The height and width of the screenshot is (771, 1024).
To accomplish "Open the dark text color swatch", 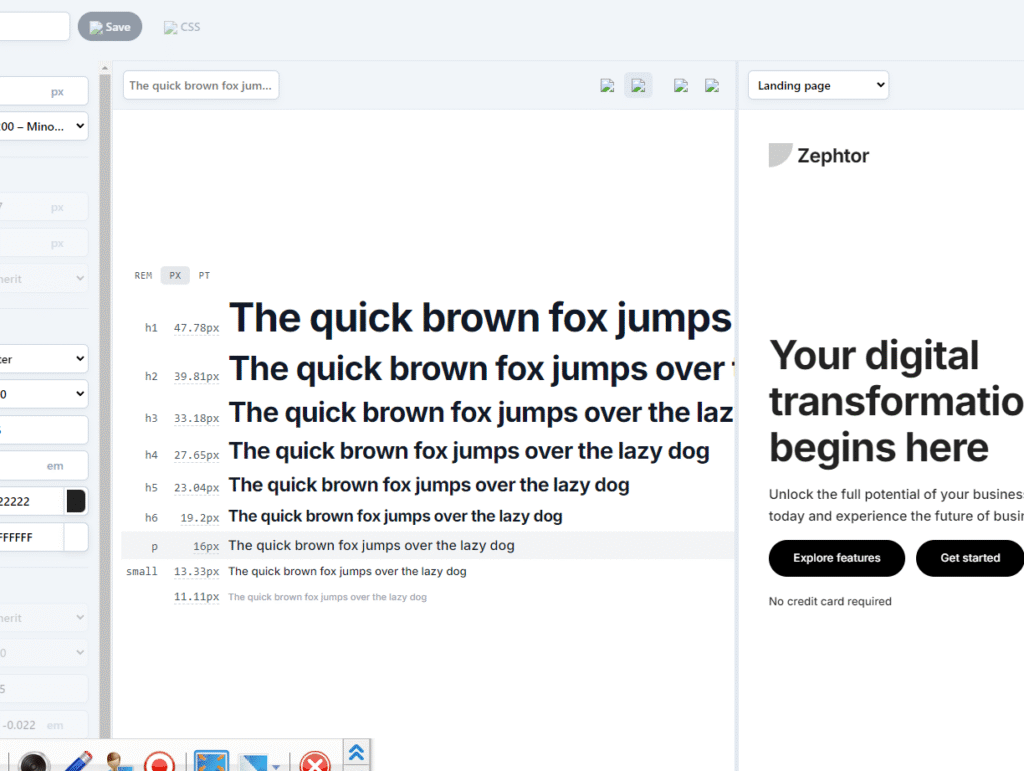I will (76, 501).
